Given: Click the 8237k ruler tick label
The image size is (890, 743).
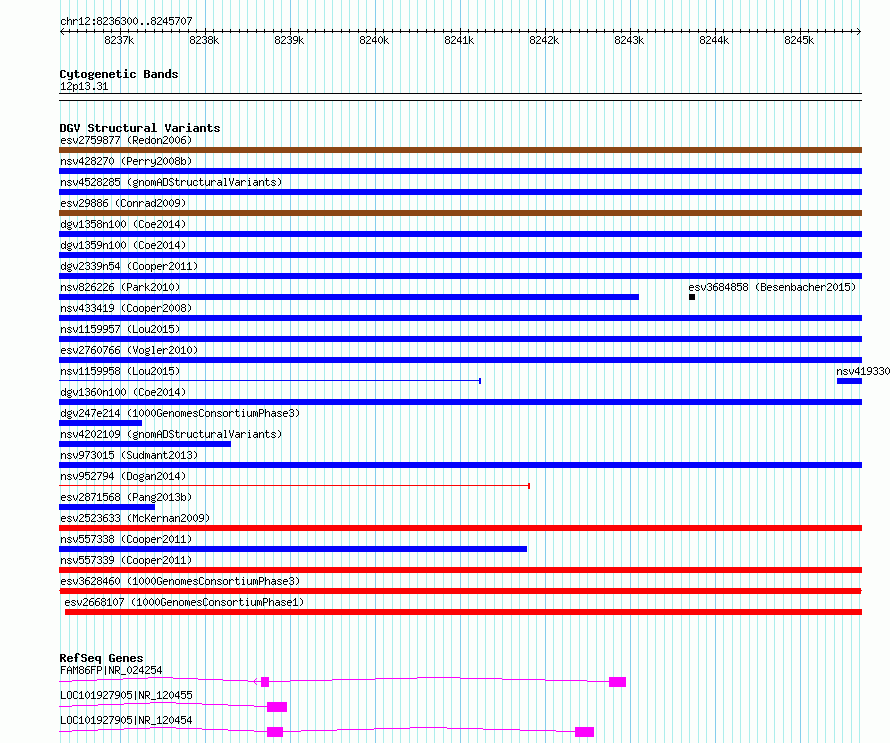Looking at the screenshot, I should 119,40.
